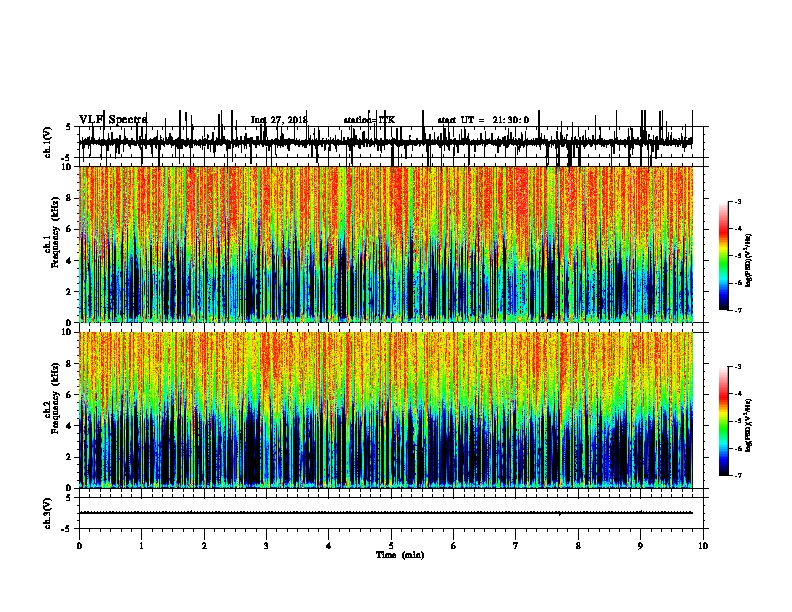
Task: Click time axis tick label '9'
Action: coord(640,546)
